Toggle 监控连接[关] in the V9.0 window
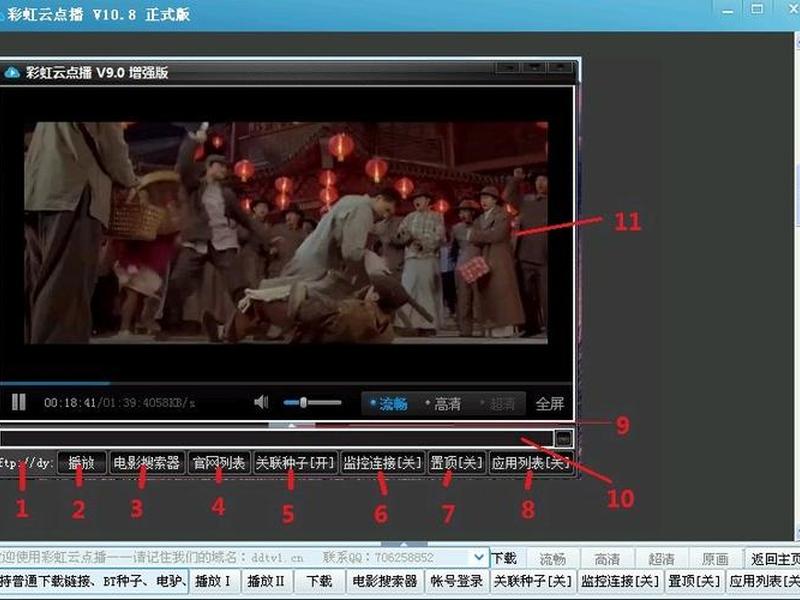Screen dimensions: 800x600 click(382, 463)
